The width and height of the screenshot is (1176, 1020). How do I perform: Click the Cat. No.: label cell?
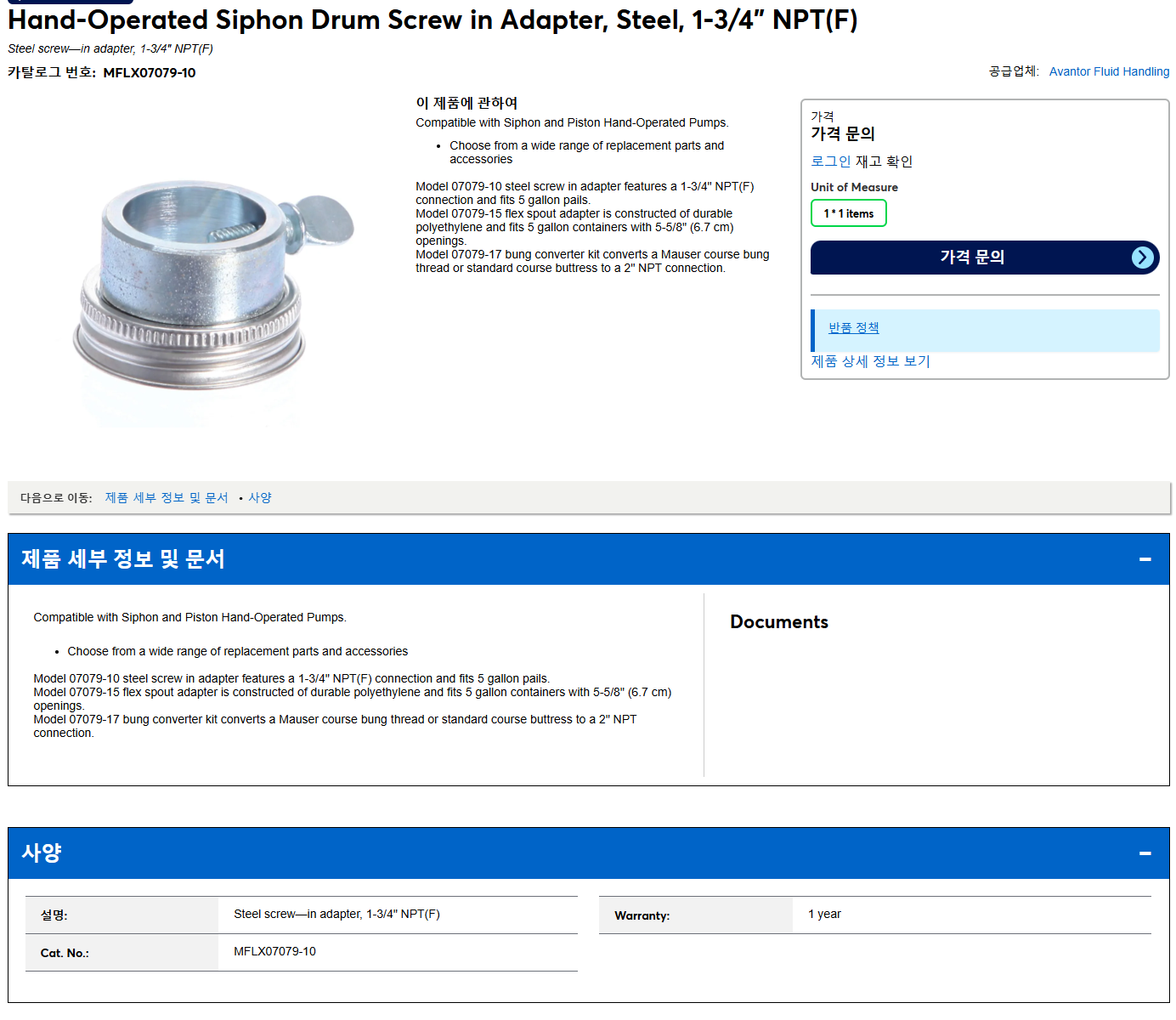click(122, 953)
